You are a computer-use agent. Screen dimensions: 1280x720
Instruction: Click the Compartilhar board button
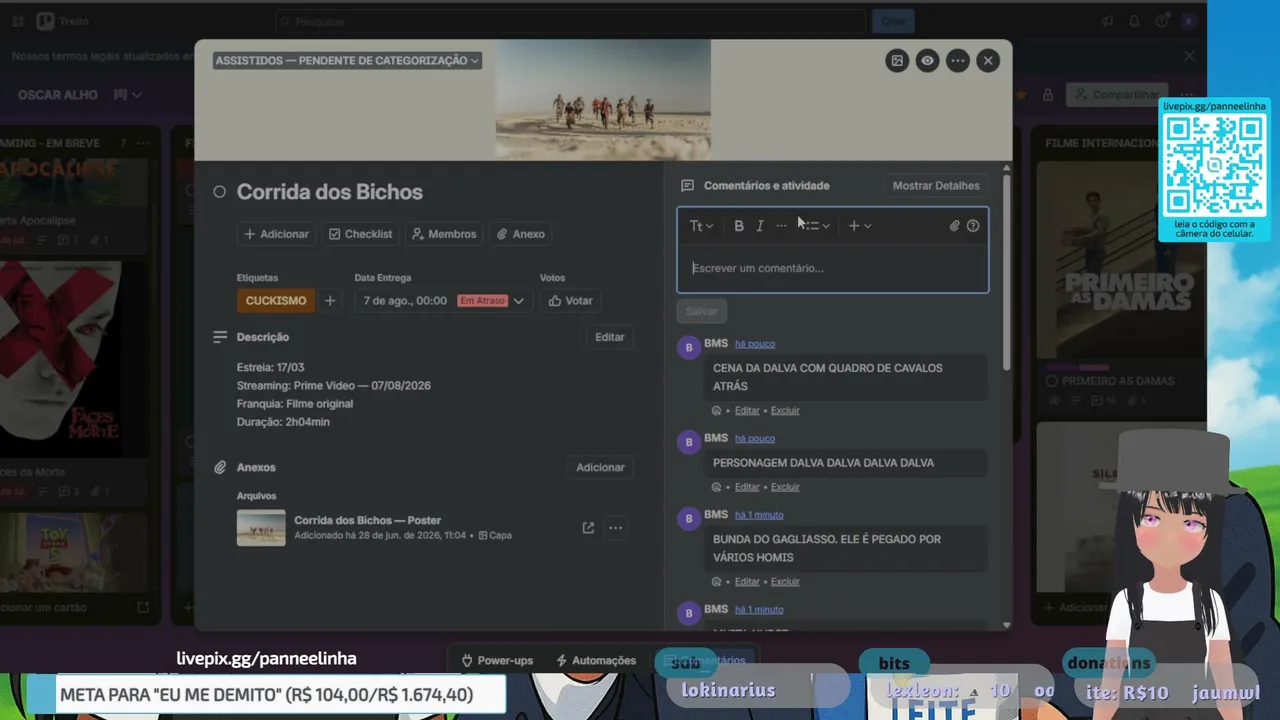coord(1116,95)
